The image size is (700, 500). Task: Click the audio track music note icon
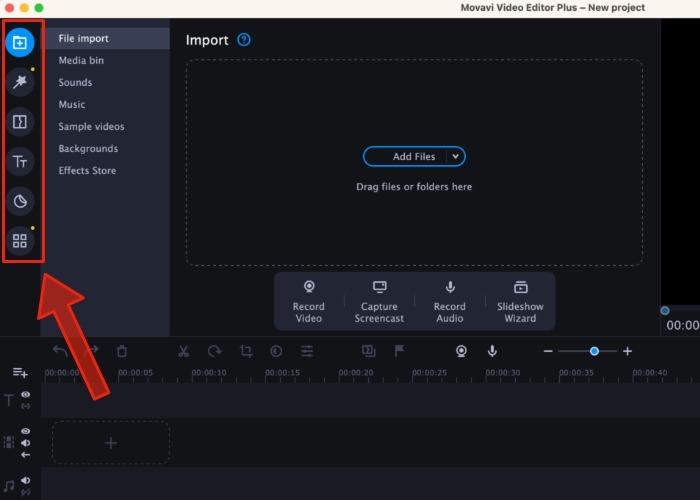point(8,486)
